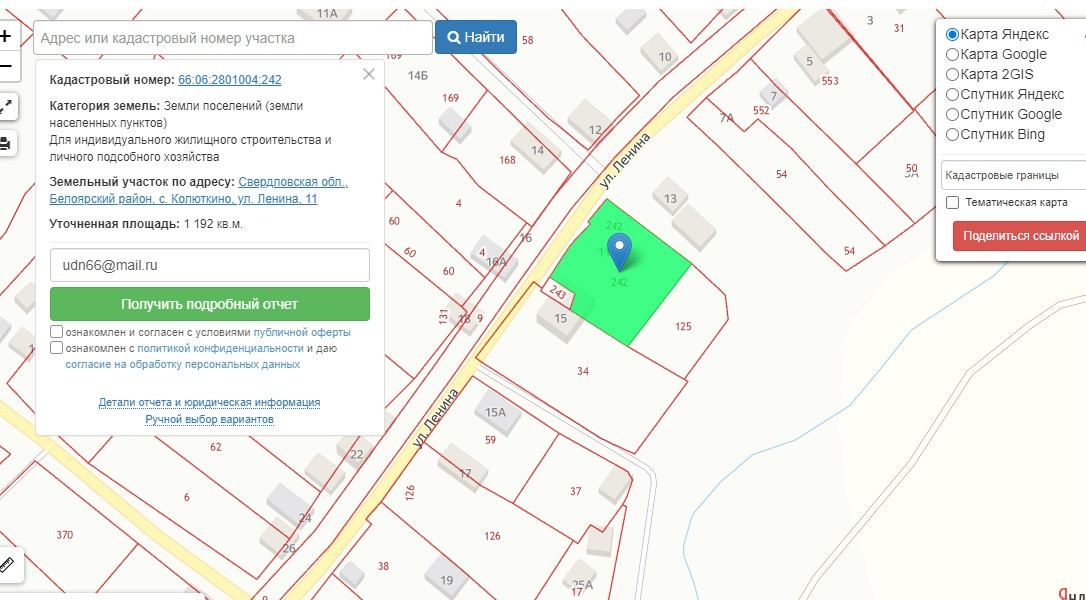
Task: Click parcel labeled 62 on map
Action: click(x=215, y=447)
